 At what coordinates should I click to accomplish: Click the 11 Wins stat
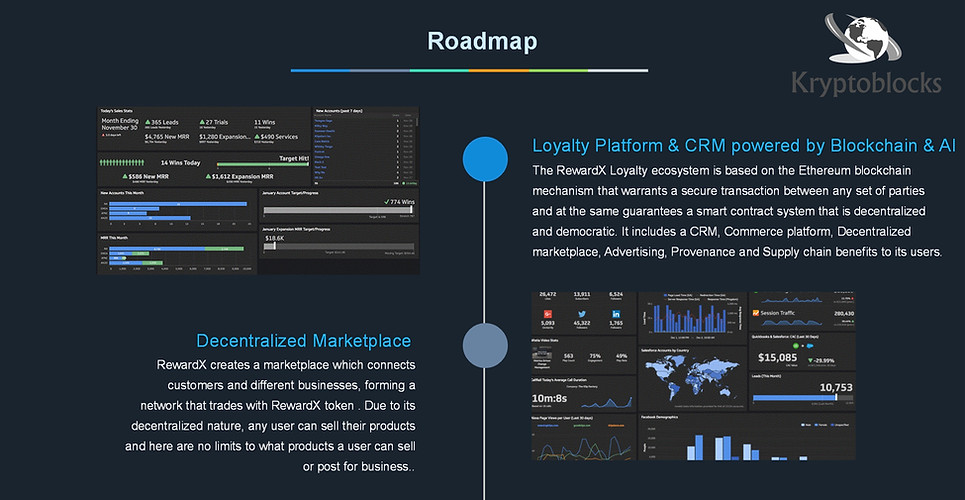265,122
